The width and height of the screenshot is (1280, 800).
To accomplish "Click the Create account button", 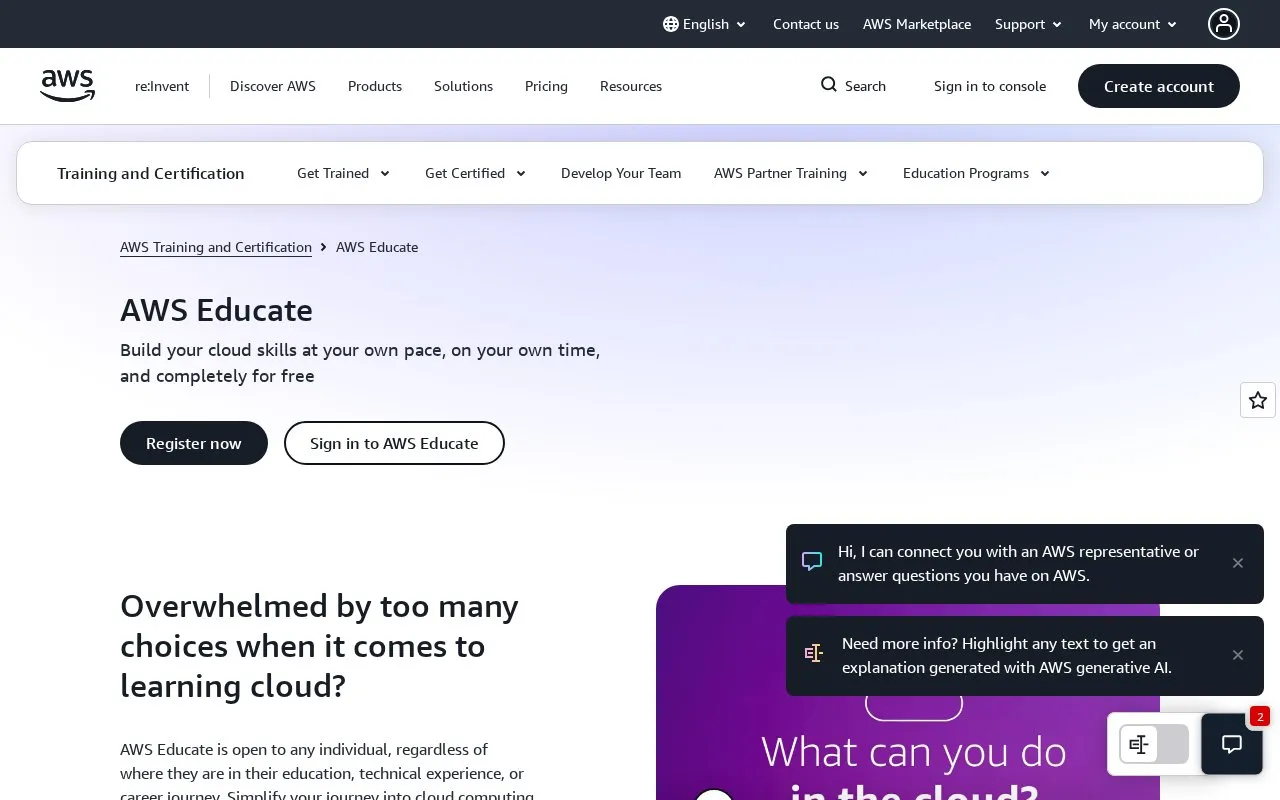I will click(1159, 86).
